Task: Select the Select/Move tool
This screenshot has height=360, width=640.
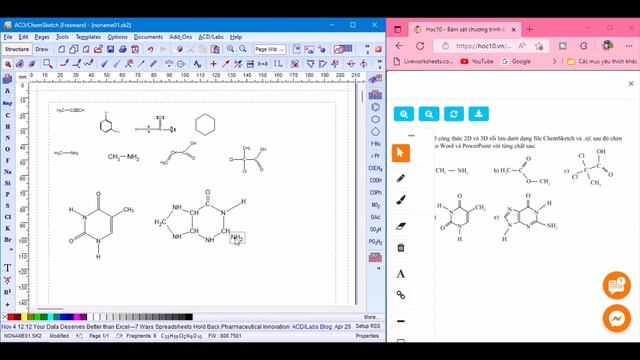Action: [x=7, y=64]
